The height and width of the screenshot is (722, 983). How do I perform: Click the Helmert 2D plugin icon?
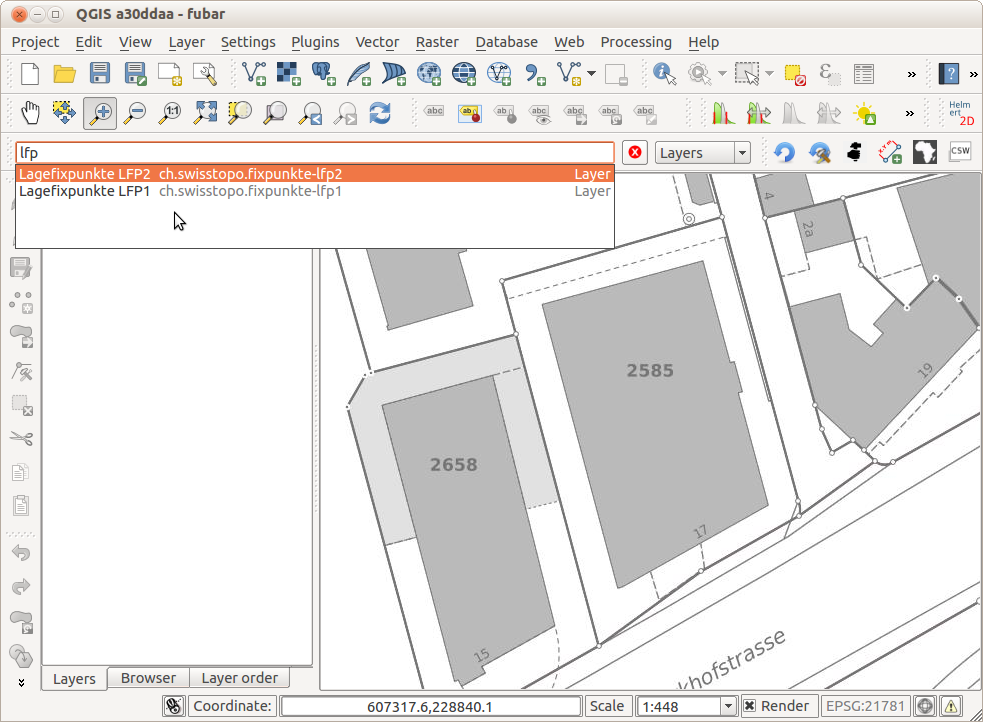960,113
